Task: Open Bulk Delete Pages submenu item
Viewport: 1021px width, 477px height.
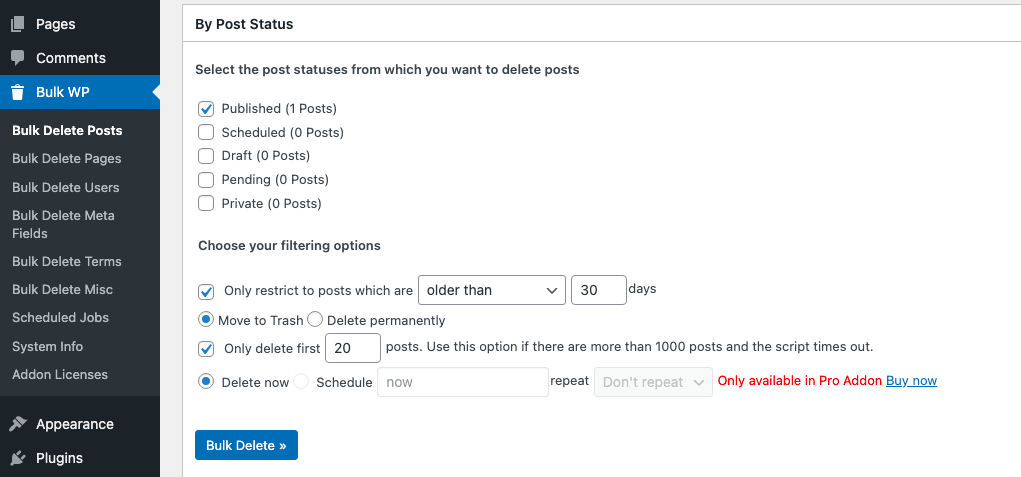Action: pyautogui.click(x=67, y=158)
